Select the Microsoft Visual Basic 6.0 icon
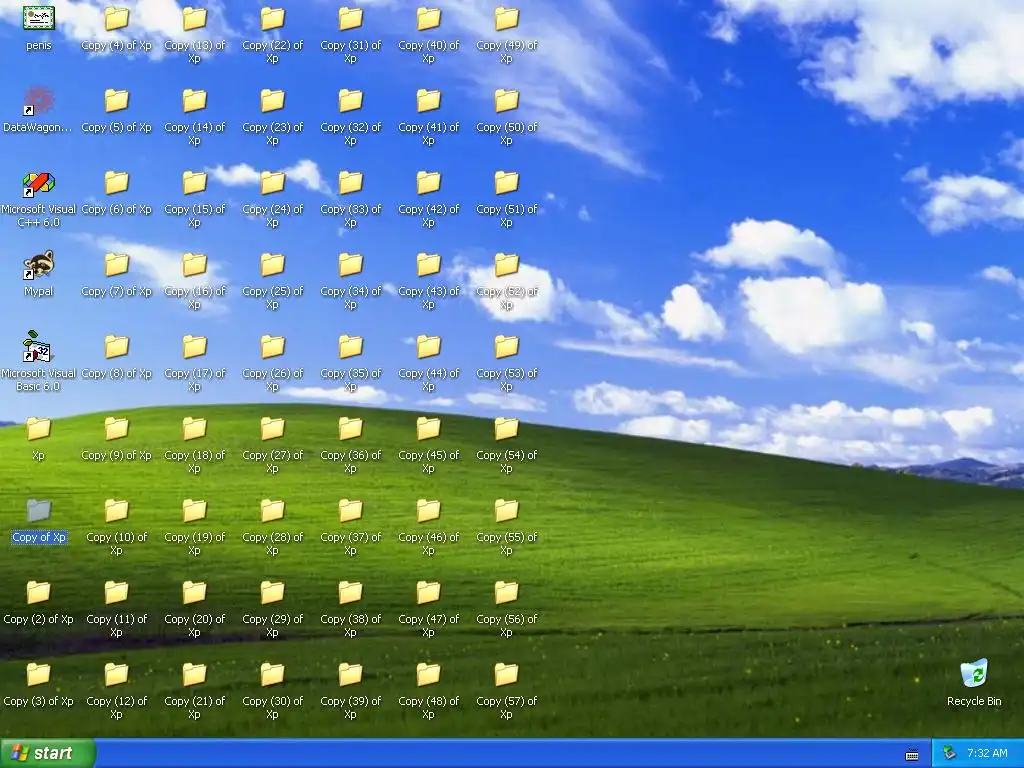This screenshot has height=768, width=1024. tap(39, 347)
